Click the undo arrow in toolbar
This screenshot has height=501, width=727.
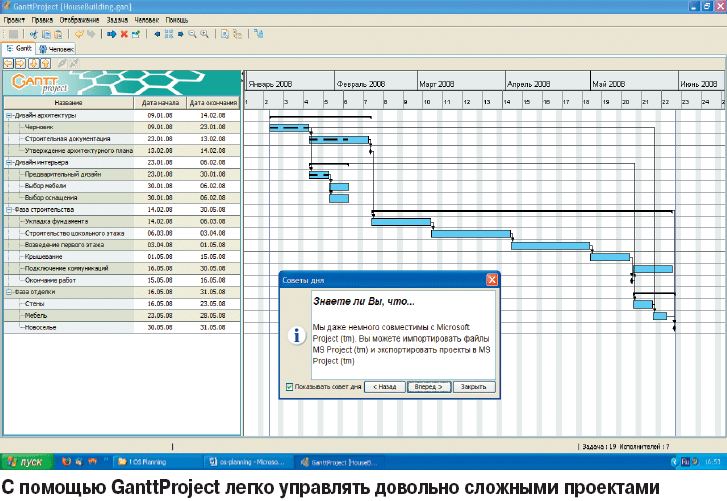click(x=78, y=33)
